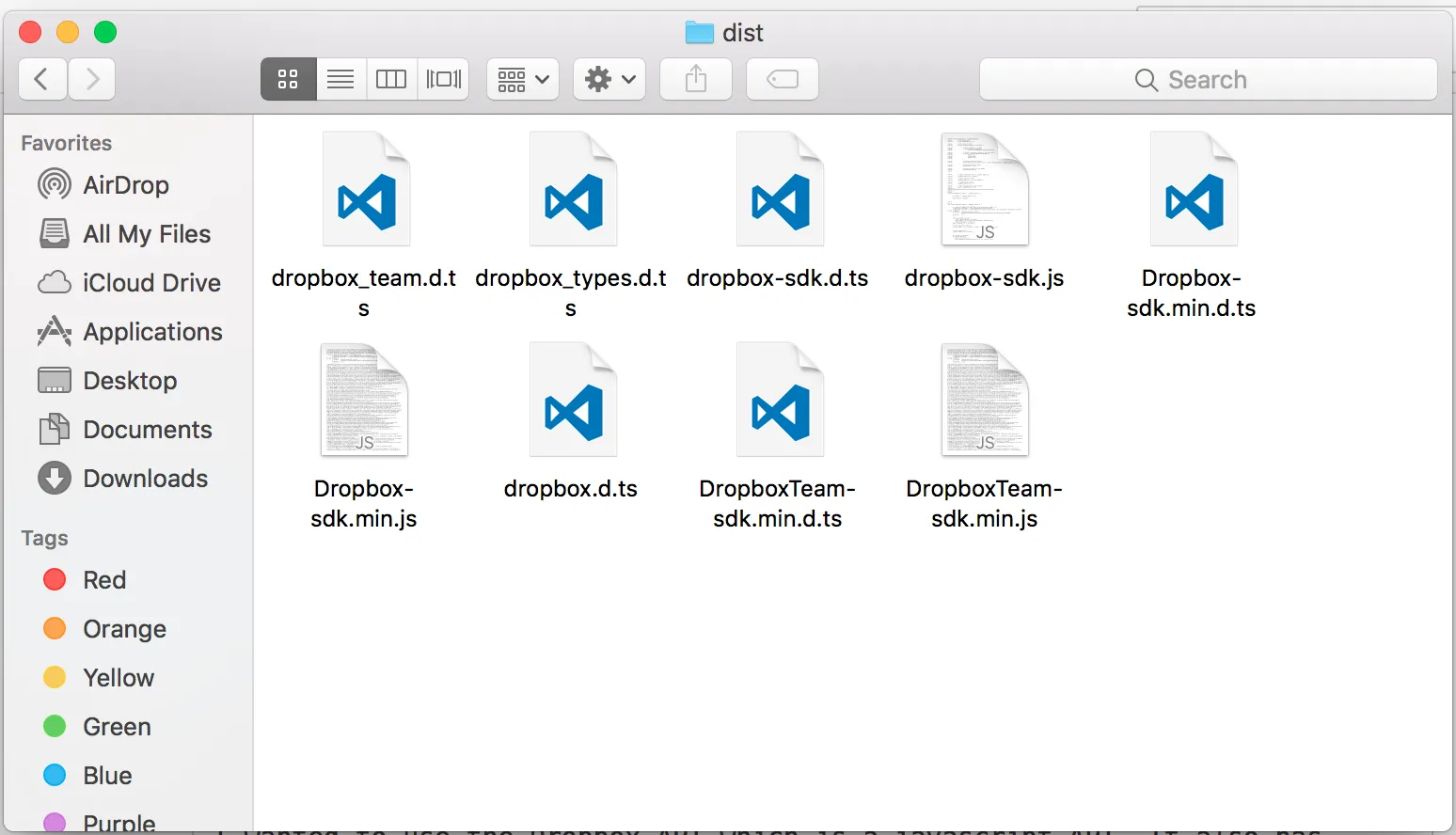The height and width of the screenshot is (835, 1456).
Task: Click the Downloads arrow icon
Action: click(x=55, y=478)
